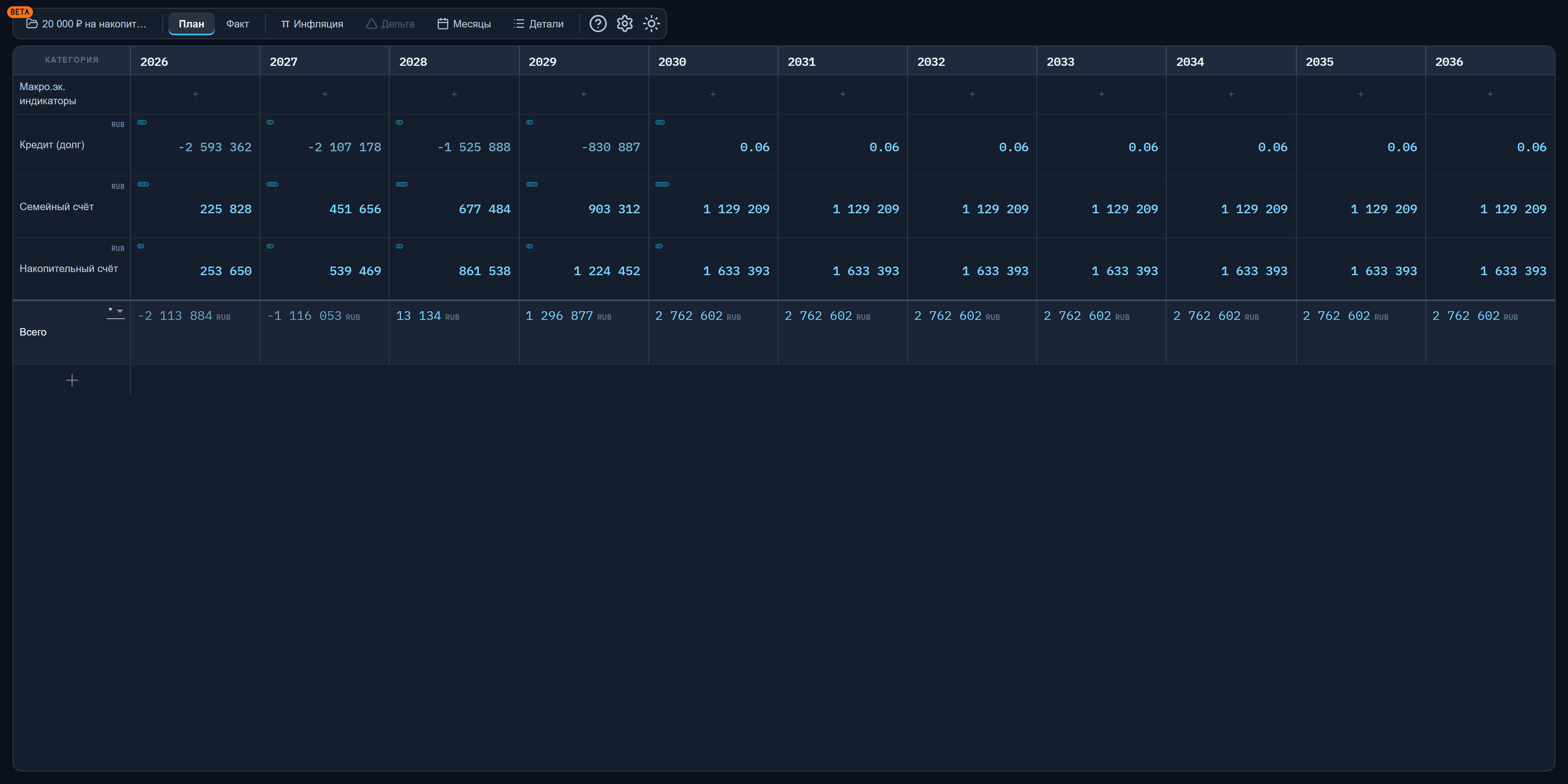Add macro indicator for 2032

click(972, 94)
